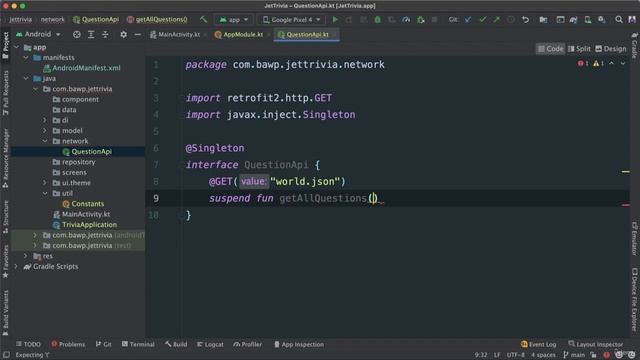Switch editor to Code view
Screen dimensions: 640x360
[x=550, y=49]
